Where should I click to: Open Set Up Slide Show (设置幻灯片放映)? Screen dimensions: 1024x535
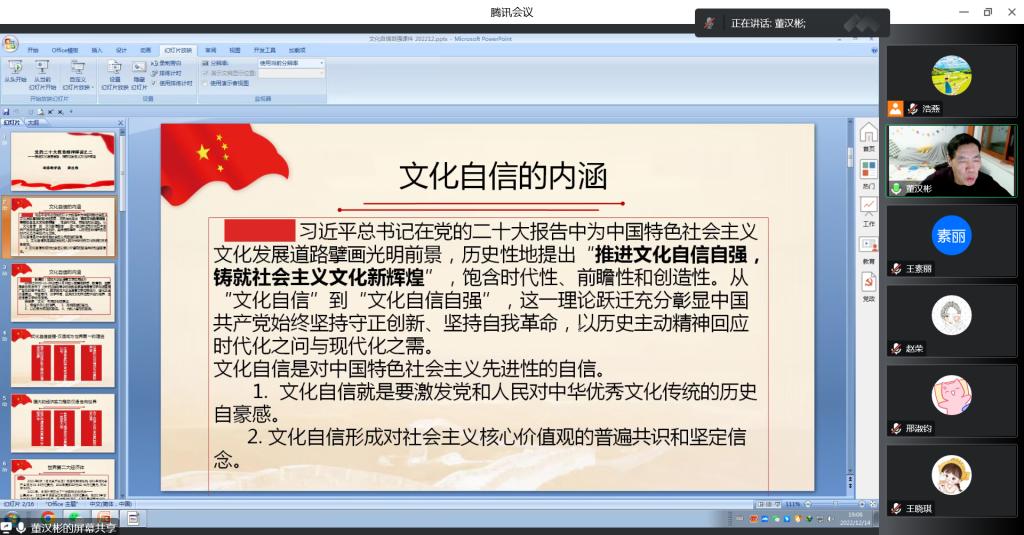click(x=114, y=74)
